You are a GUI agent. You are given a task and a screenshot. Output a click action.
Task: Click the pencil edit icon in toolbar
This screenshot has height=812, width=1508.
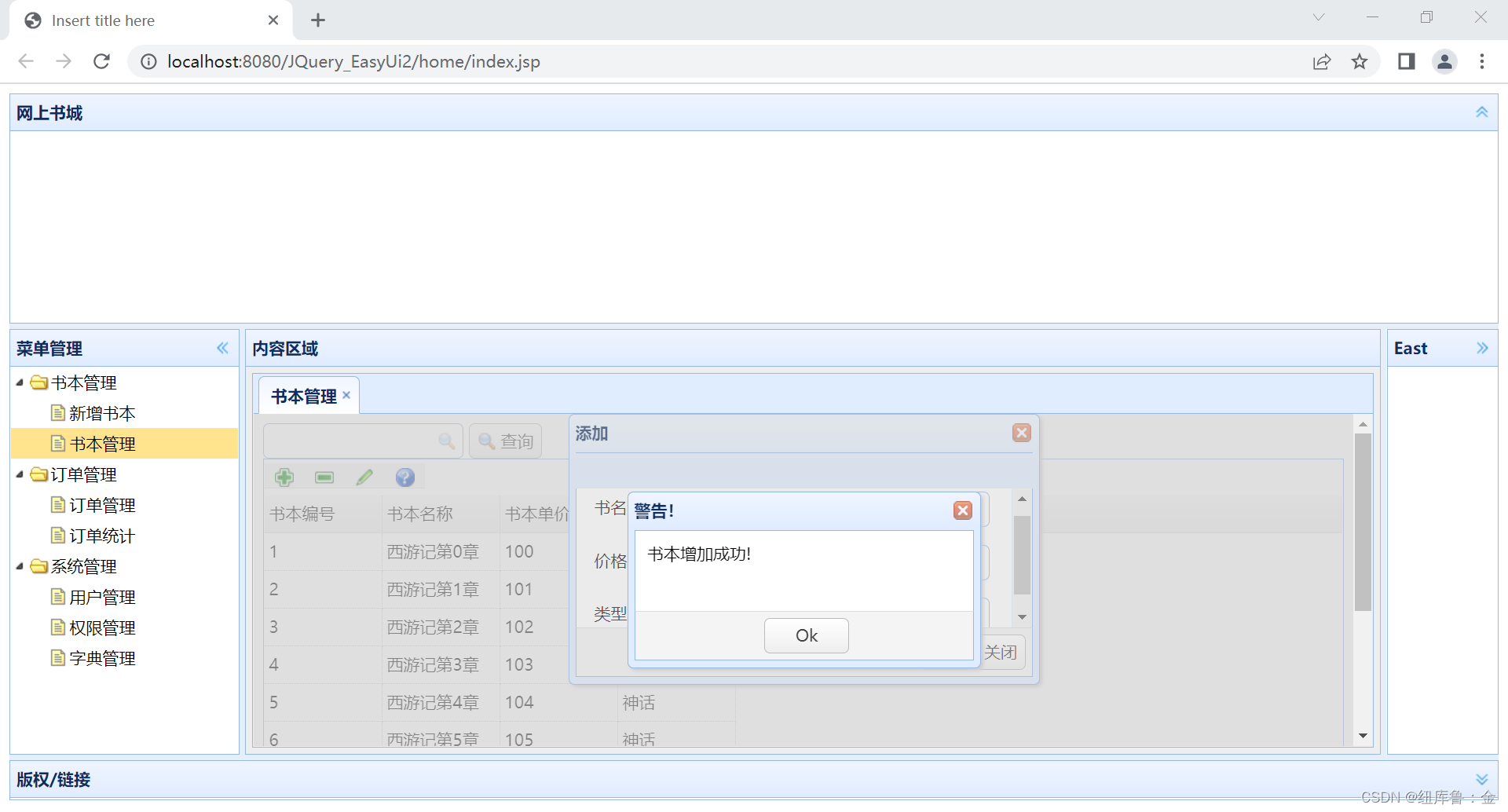click(364, 477)
